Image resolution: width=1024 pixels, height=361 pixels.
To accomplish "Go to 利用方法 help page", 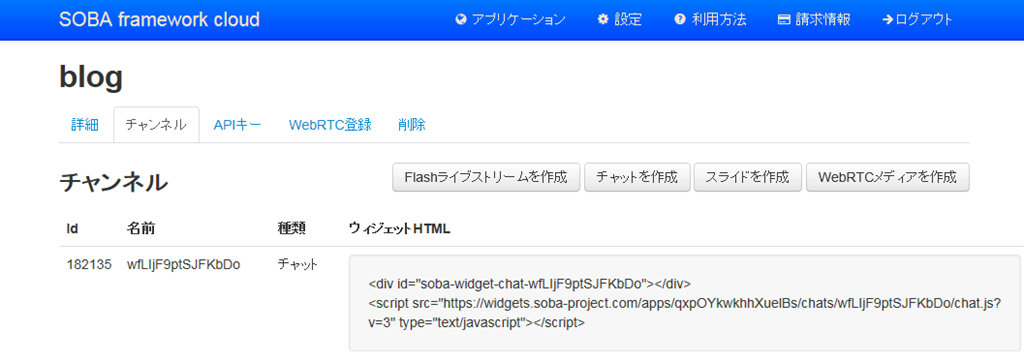I will pyautogui.click(x=711, y=20).
